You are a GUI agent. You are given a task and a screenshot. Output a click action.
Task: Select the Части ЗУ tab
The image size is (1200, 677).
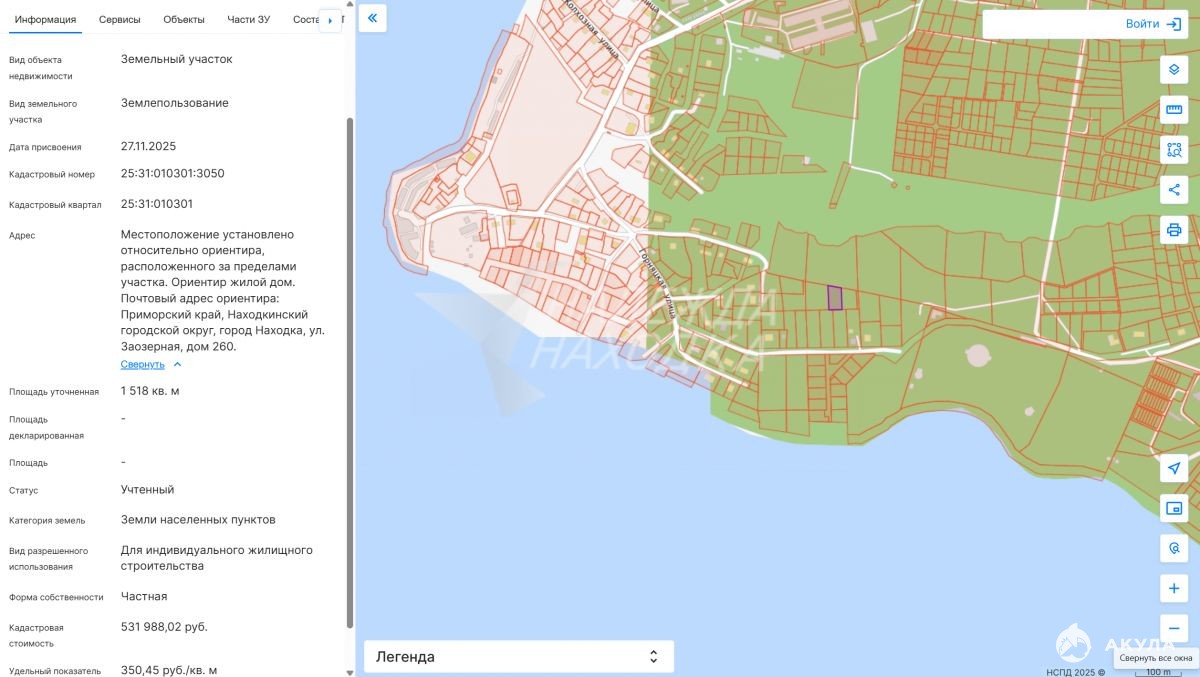[x=248, y=20]
